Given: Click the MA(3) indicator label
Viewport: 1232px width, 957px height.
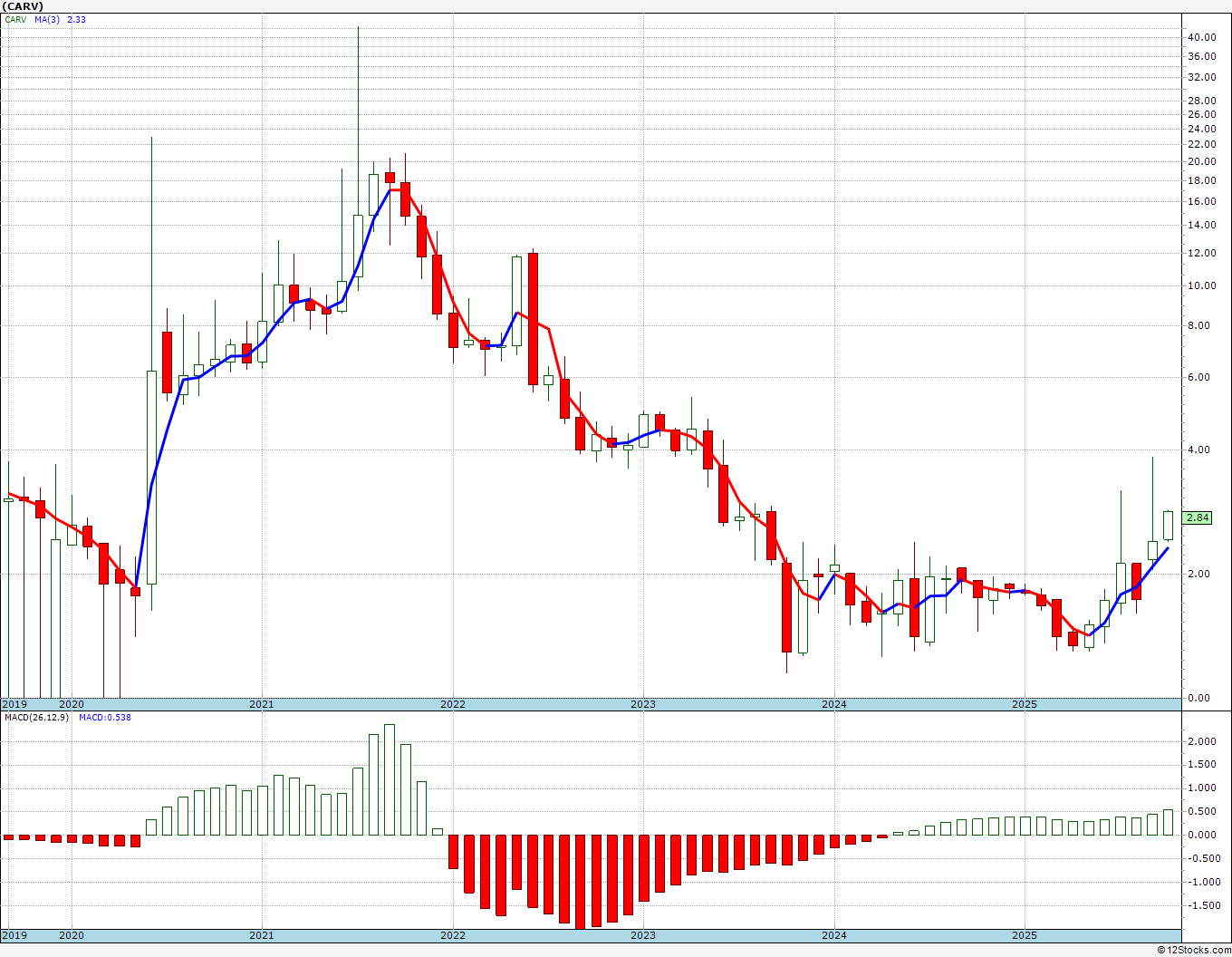Looking at the screenshot, I should coord(48,19).
